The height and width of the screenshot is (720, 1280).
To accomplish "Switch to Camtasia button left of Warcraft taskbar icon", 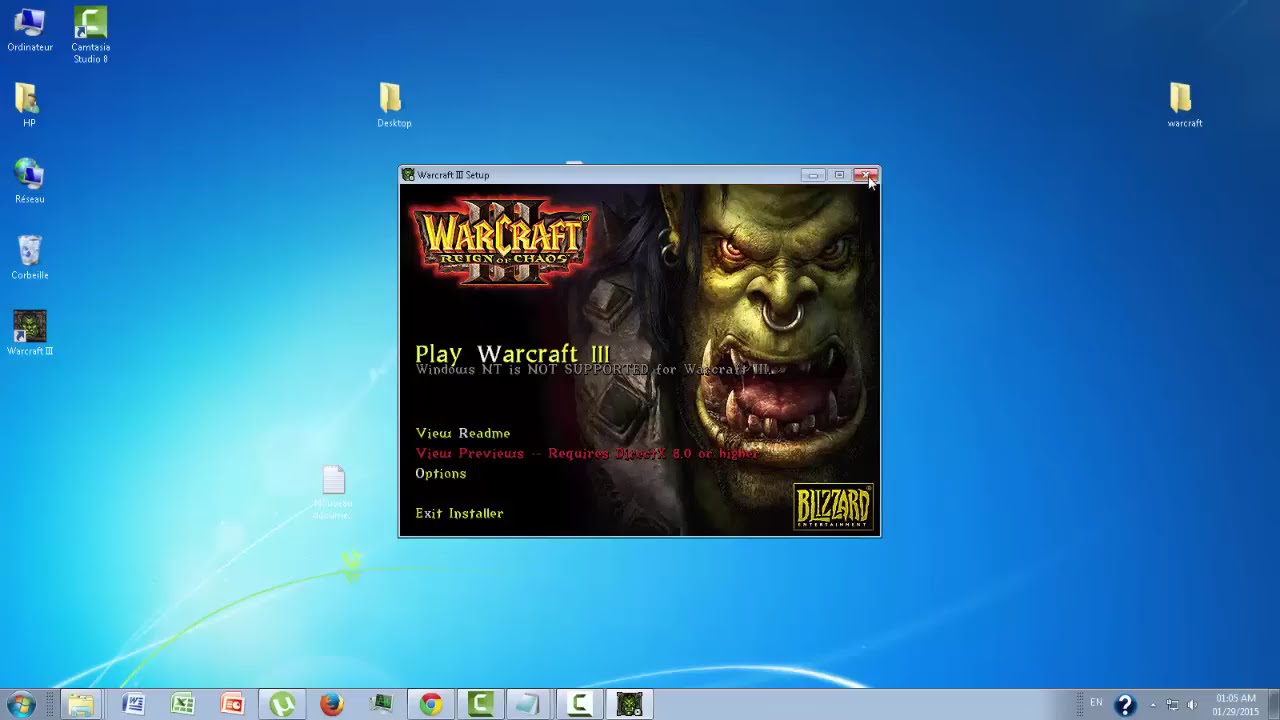I will 580,704.
